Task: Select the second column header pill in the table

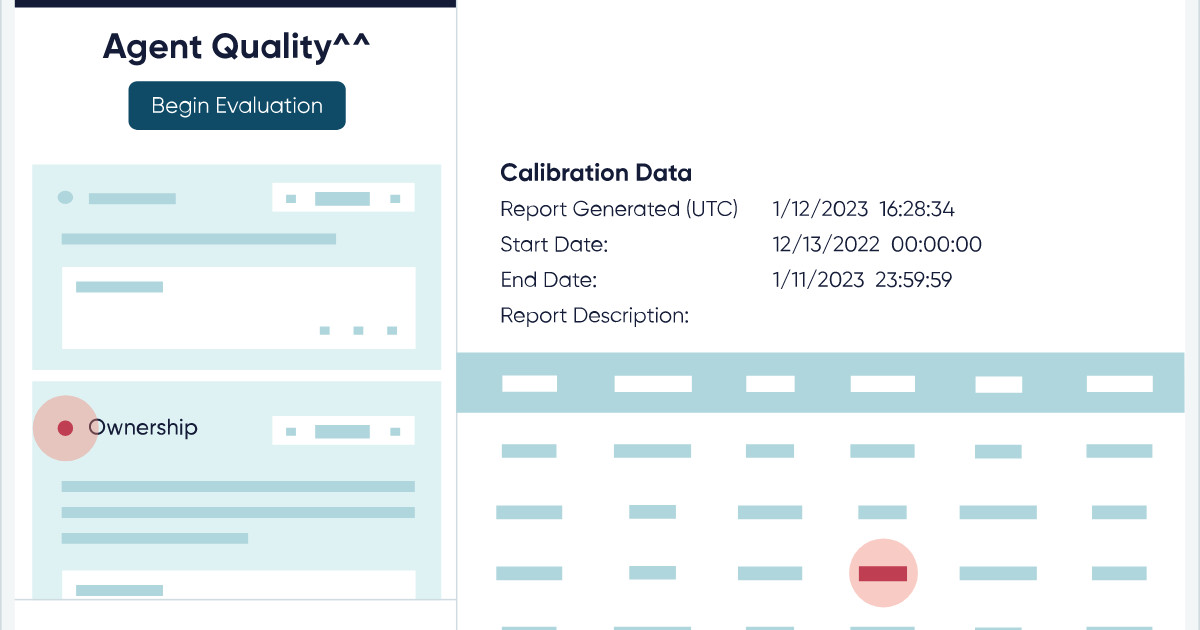Action: 652,383
